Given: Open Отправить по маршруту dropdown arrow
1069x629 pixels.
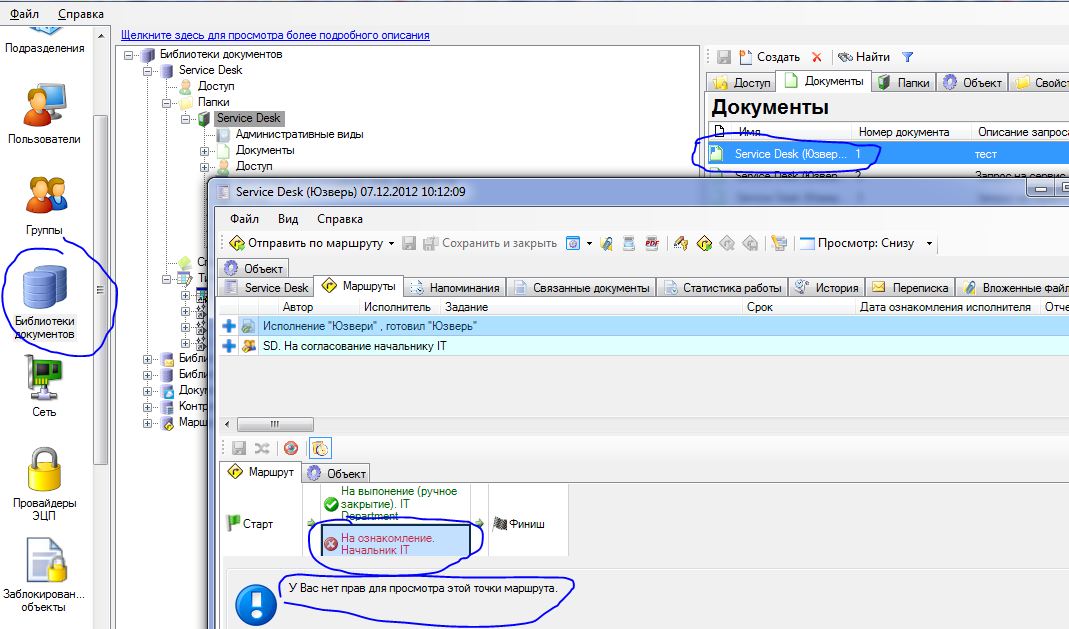Looking at the screenshot, I should (391, 243).
